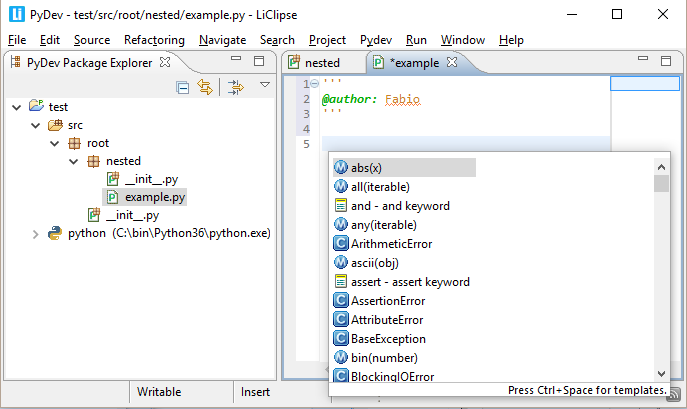Click the Writable status bar field

[159, 392]
